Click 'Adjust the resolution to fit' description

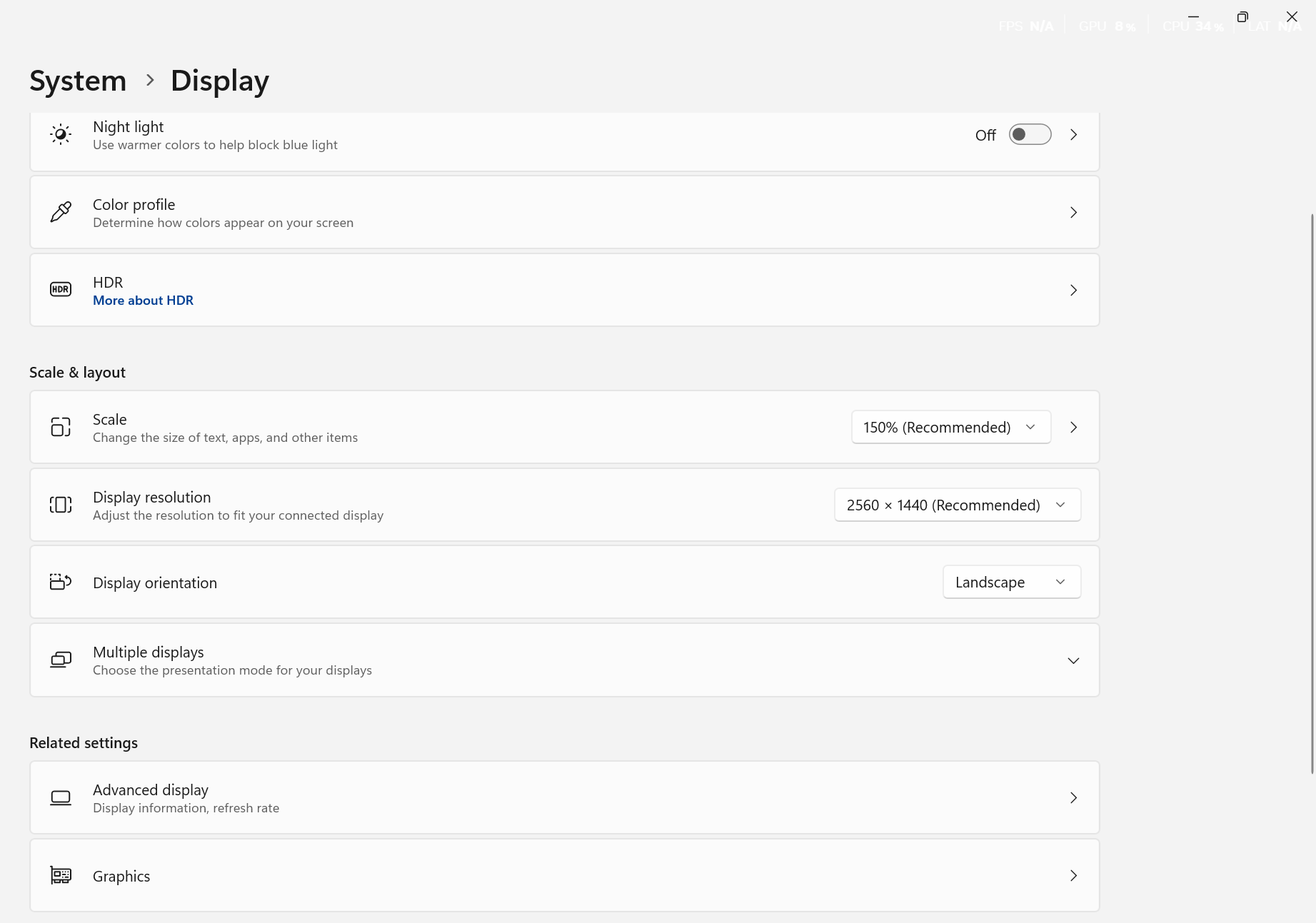[x=238, y=515]
